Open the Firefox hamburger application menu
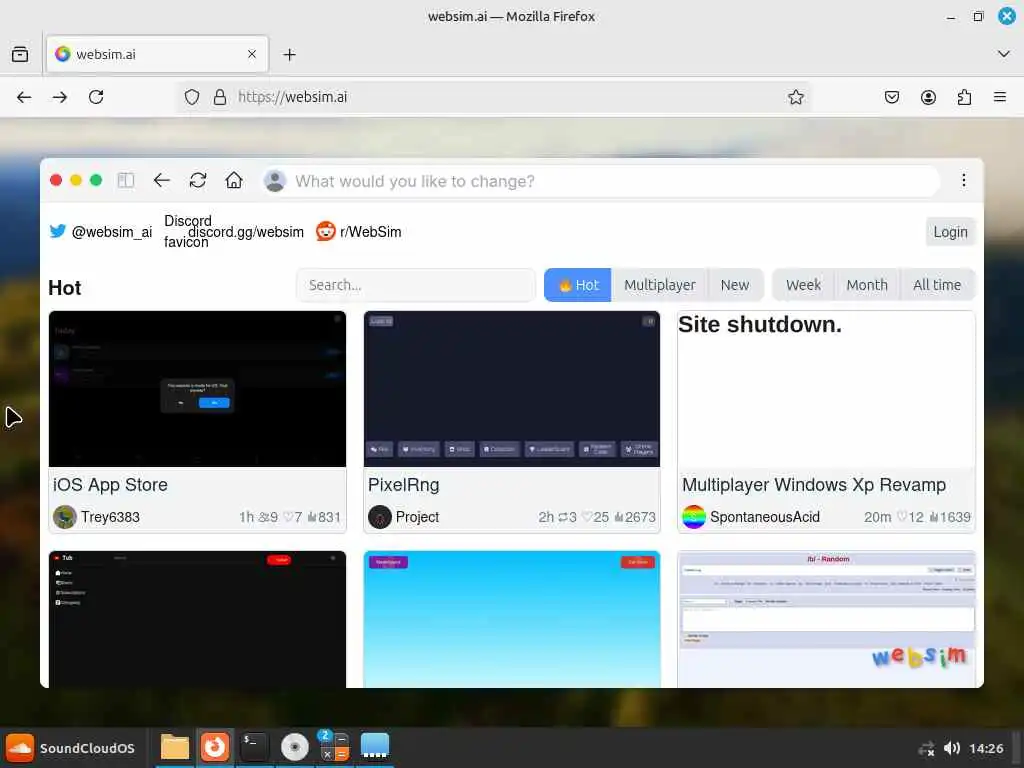The width and height of the screenshot is (1024, 768). 1000,97
